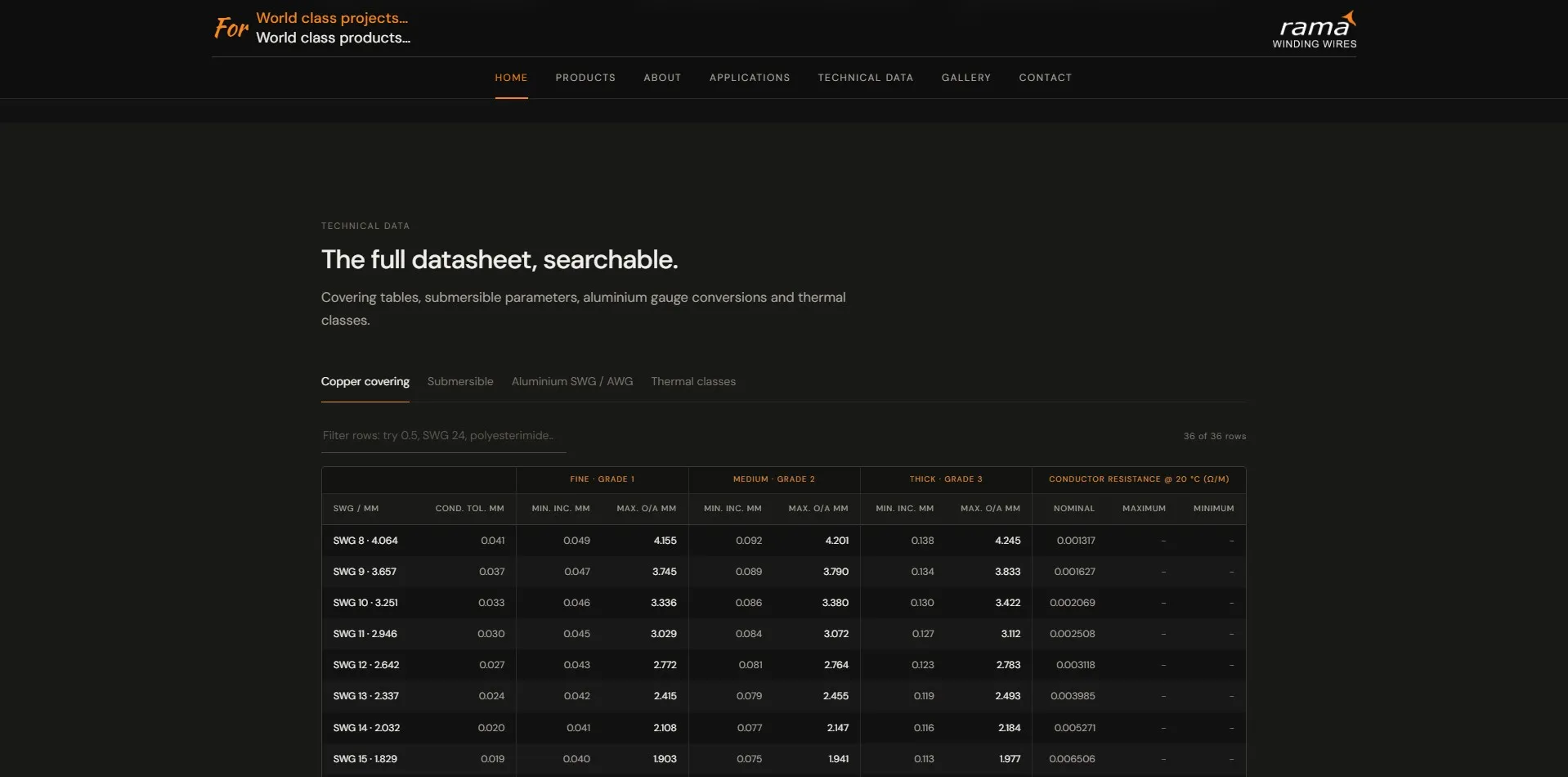The image size is (1568, 777).
Task: Select the 'SWG 10 · 3.251' row label
Action: click(365, 603)
